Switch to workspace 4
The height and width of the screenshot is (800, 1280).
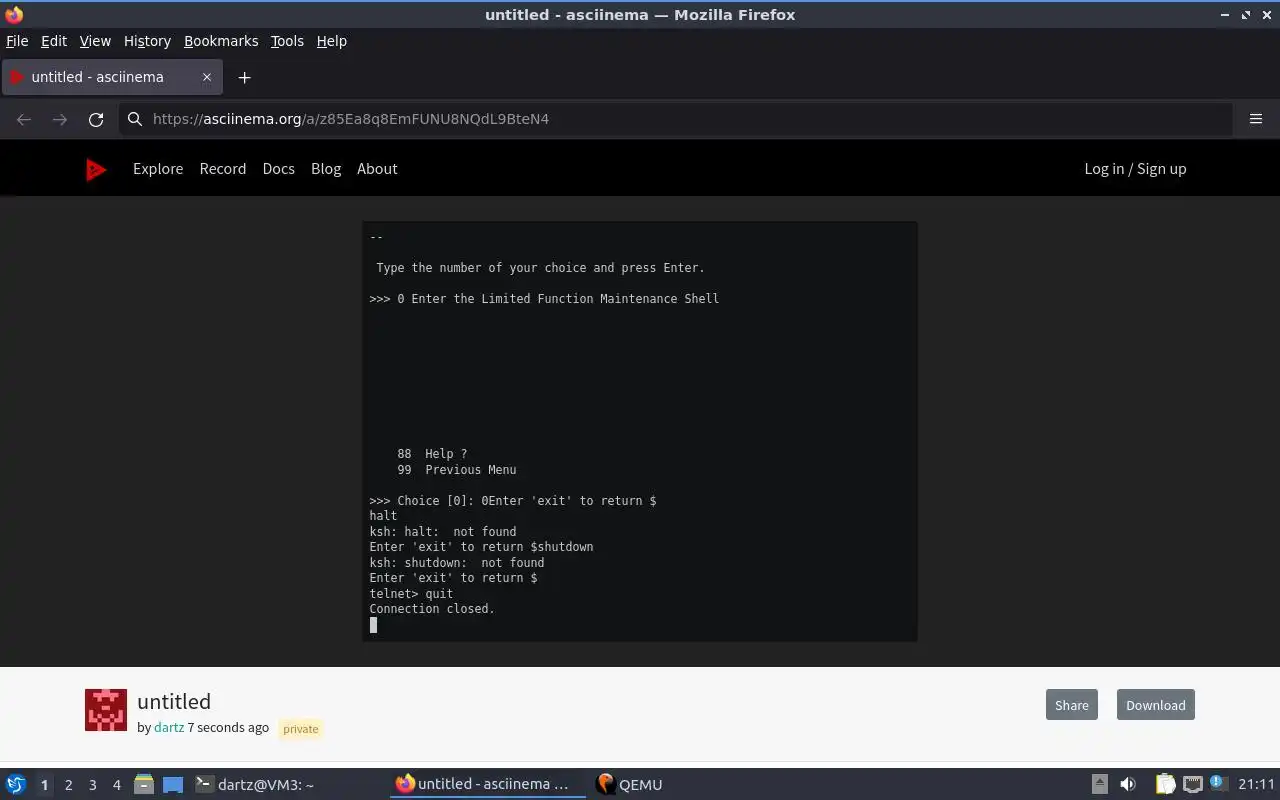(x=116, y=785)
